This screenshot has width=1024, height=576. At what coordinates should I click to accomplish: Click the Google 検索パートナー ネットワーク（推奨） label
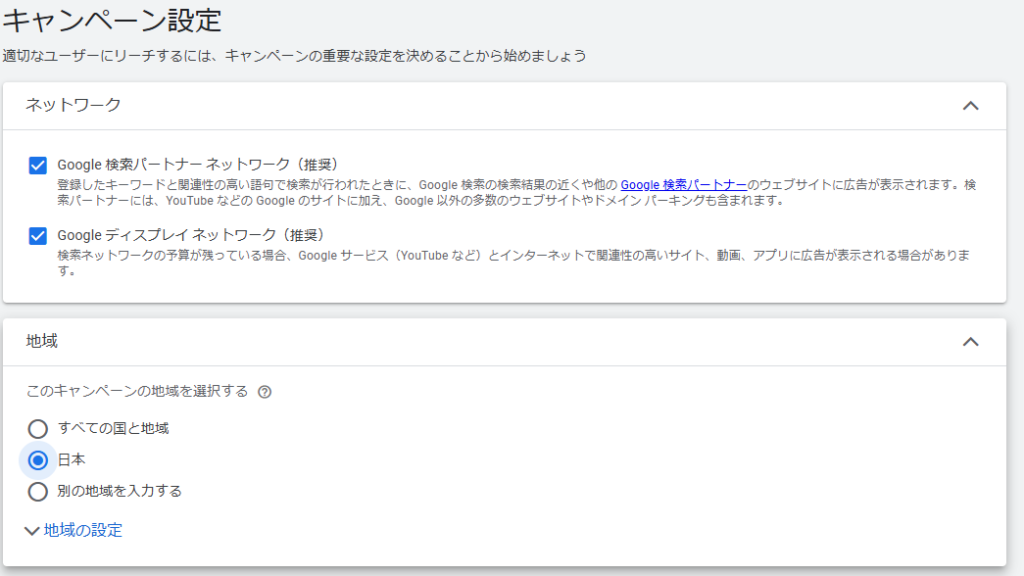tap(197, 165)
